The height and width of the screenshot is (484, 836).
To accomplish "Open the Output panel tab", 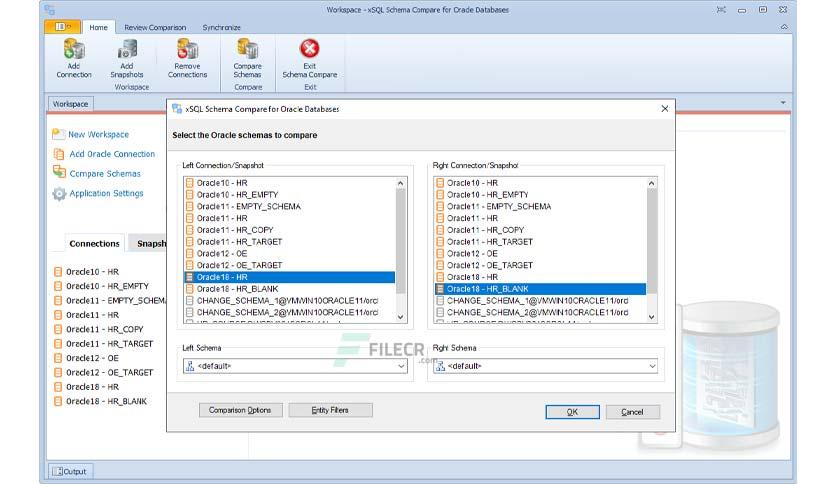I will (x=70, y=471).
